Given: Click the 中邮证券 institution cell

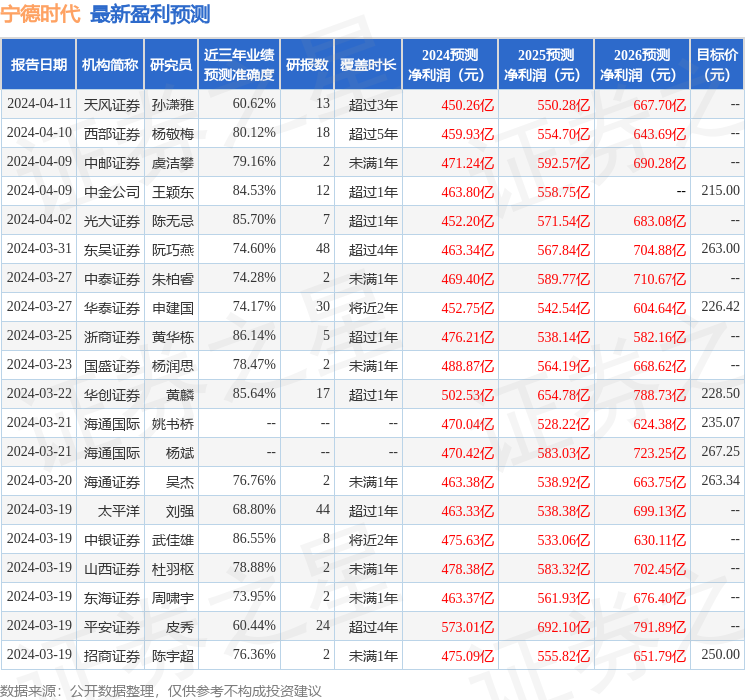Looking at the screenshot, I should 112,163.
